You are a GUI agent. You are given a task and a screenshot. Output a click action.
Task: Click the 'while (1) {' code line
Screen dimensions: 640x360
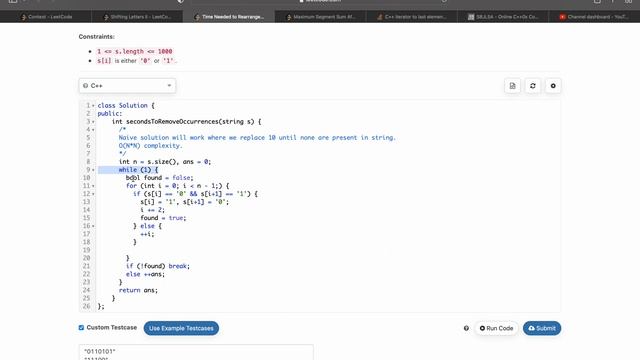point(138,170)
